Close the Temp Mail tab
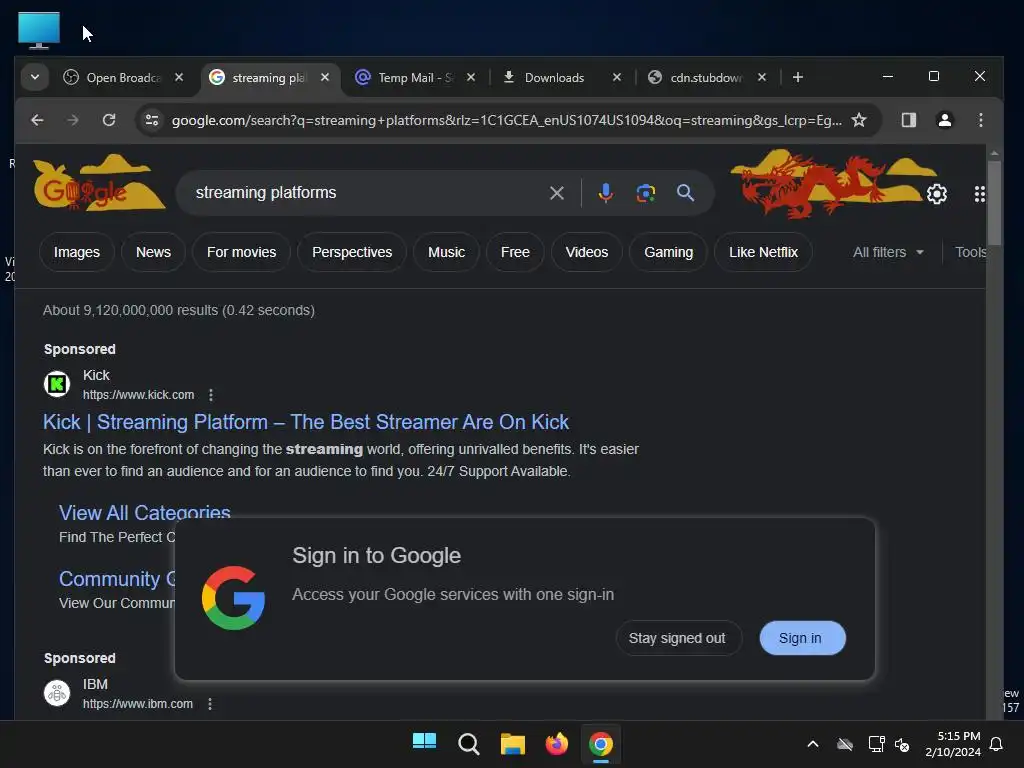 (x=471, y=77)
